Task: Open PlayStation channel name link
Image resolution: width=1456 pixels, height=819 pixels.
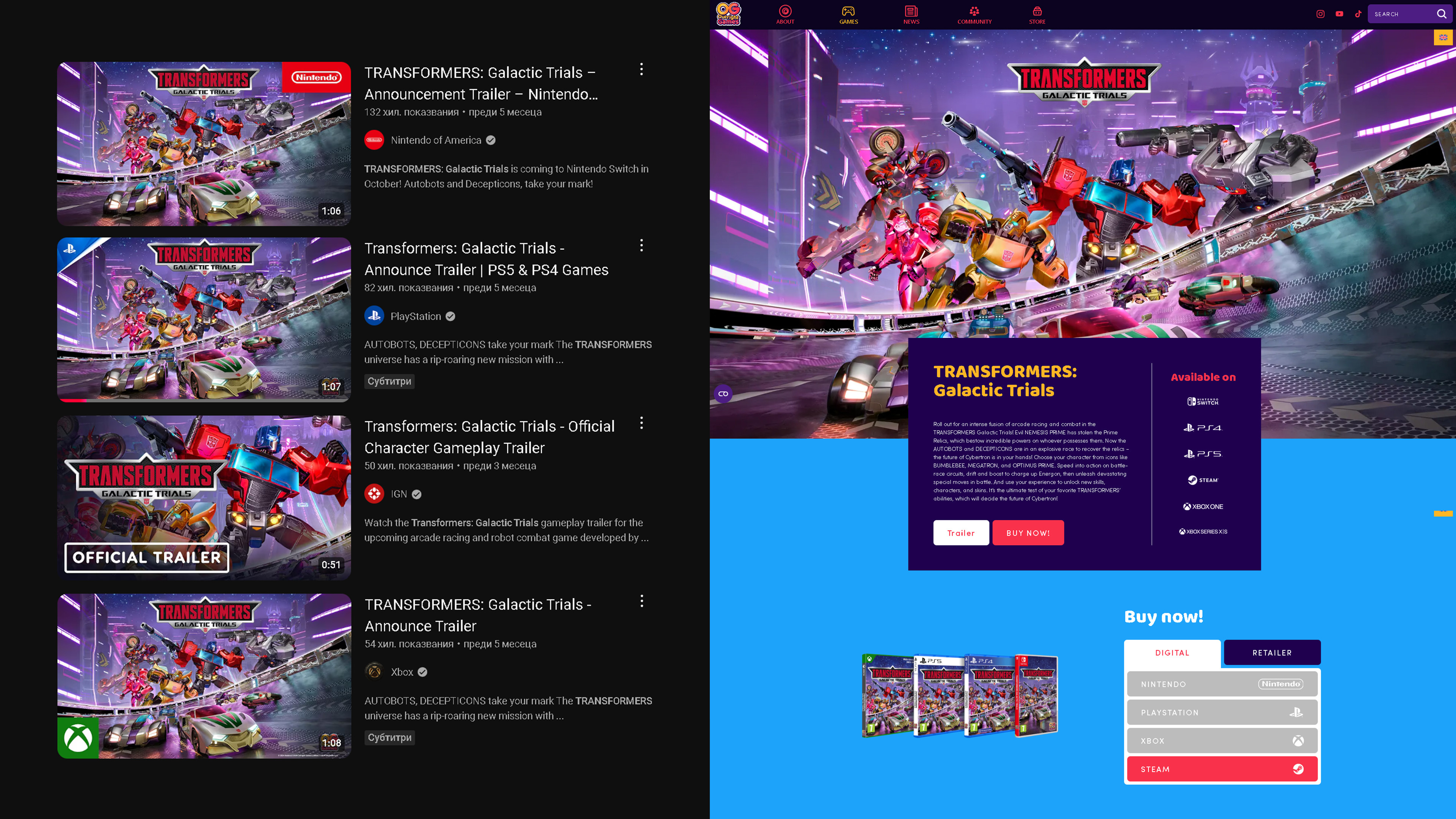Action: [416, 317]
